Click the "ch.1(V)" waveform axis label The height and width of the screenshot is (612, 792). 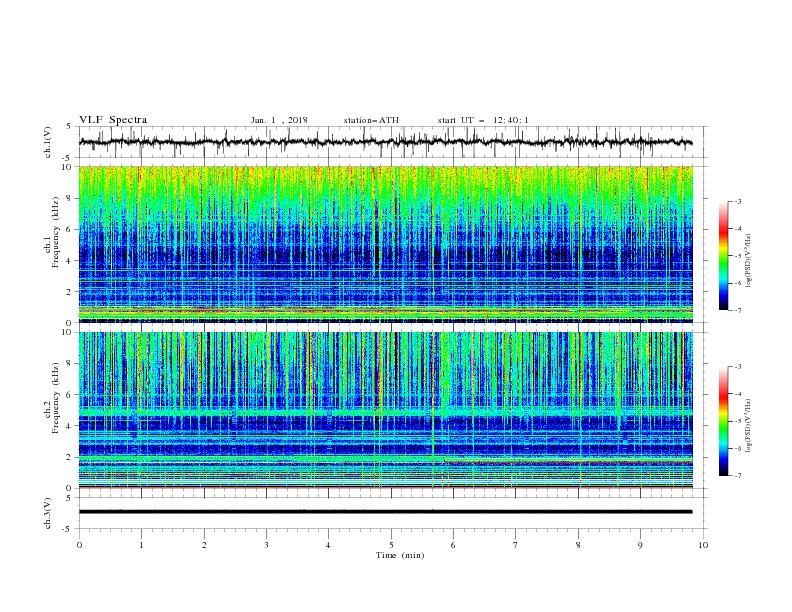pos(48,142)
